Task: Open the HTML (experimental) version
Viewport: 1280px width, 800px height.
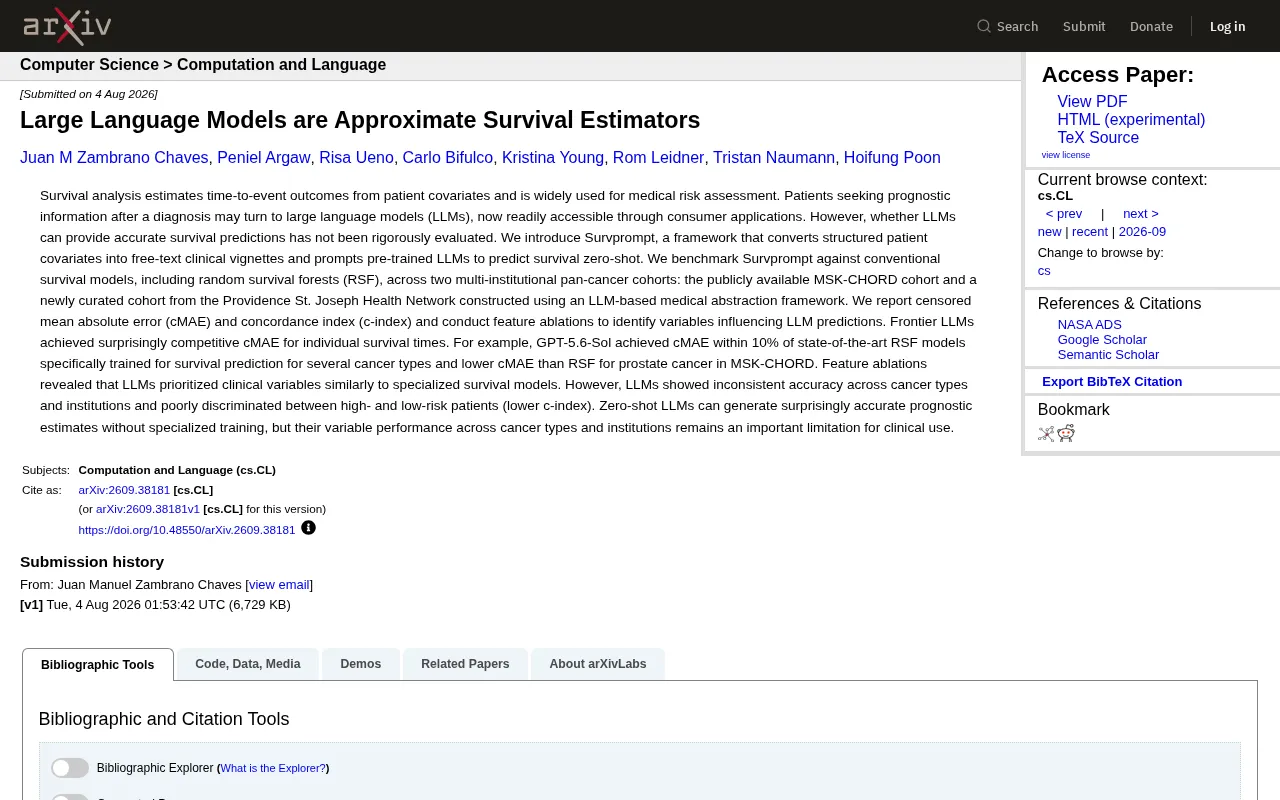Action: pos(1131,120)
